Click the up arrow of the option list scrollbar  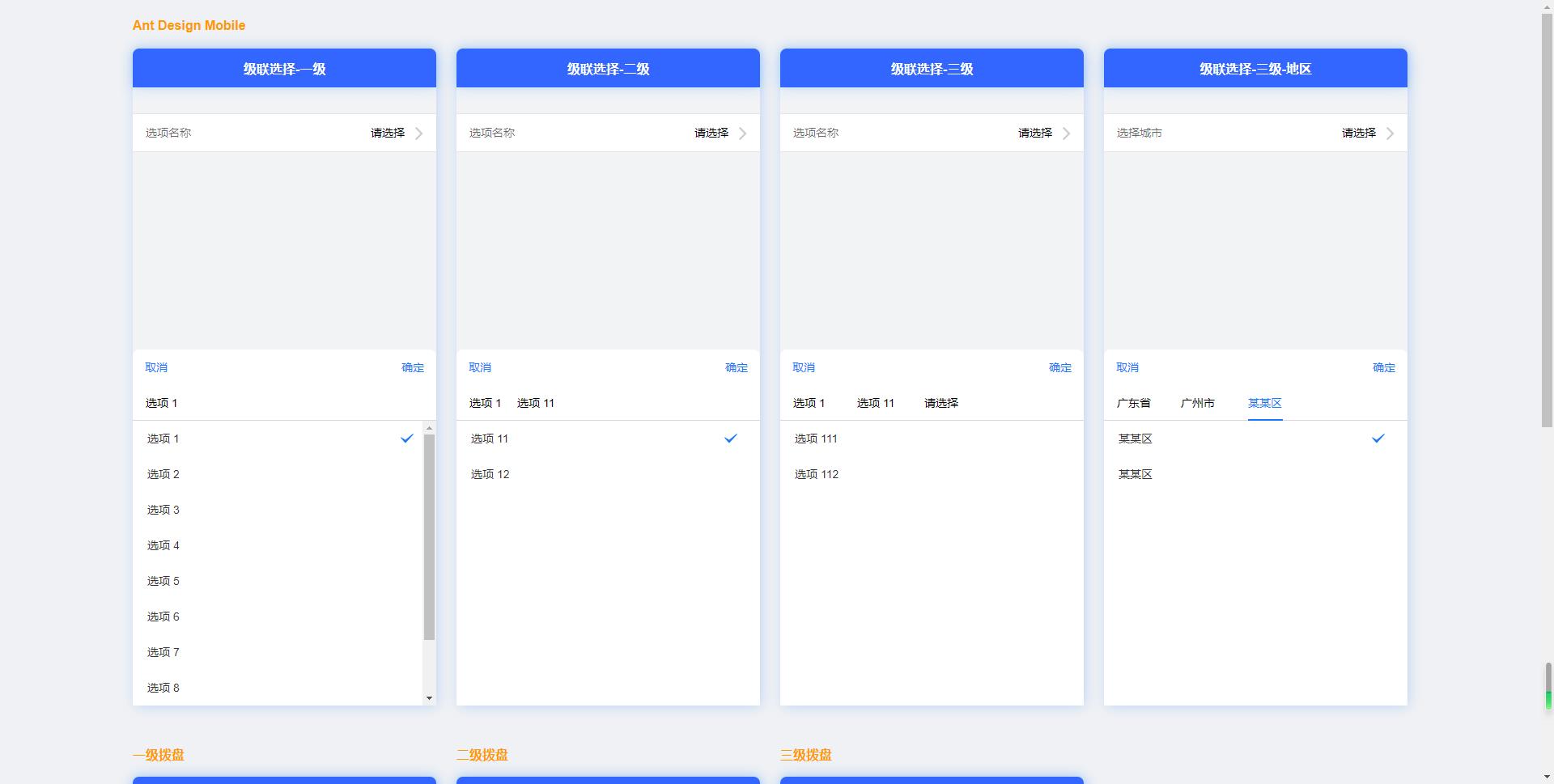tap(429, 428)
